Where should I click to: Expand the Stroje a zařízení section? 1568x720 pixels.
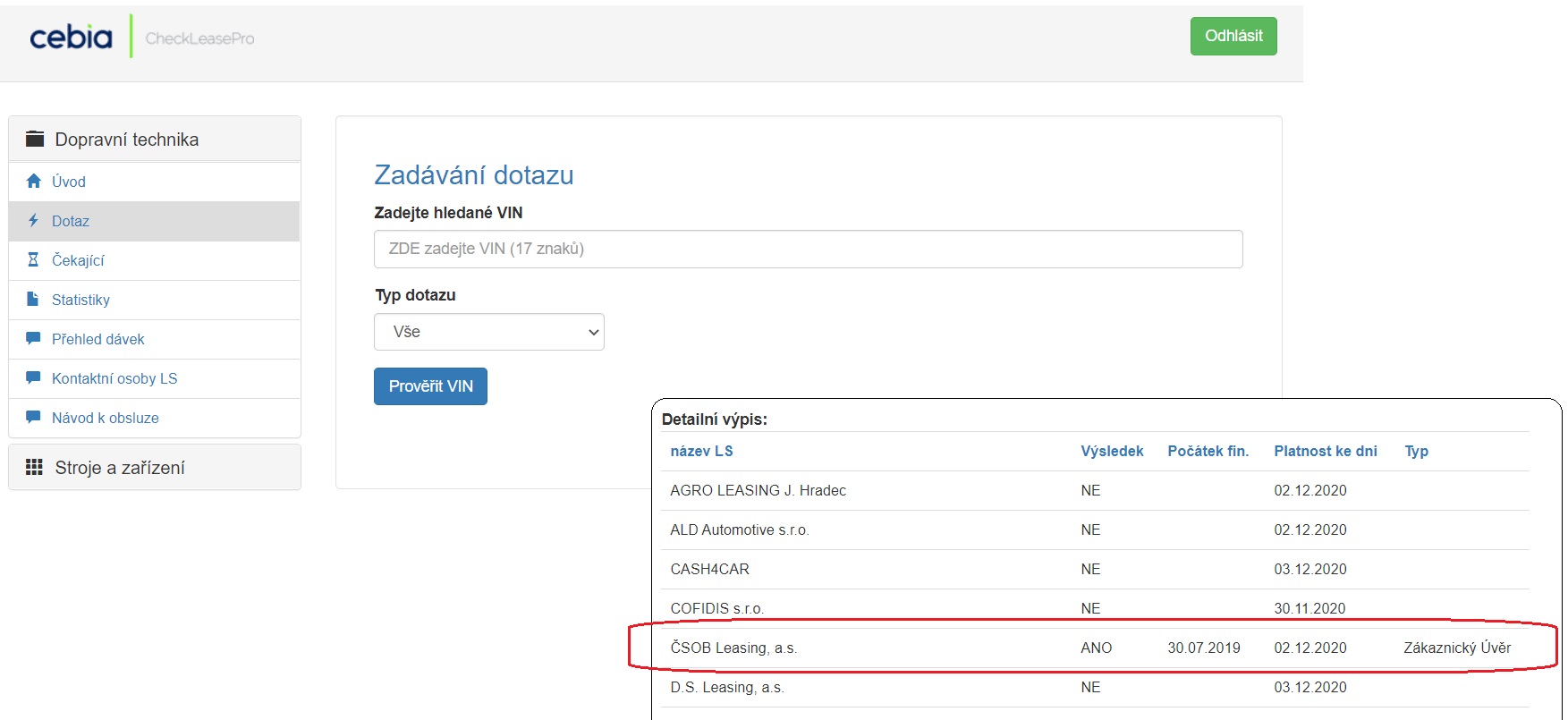[155, 467]
